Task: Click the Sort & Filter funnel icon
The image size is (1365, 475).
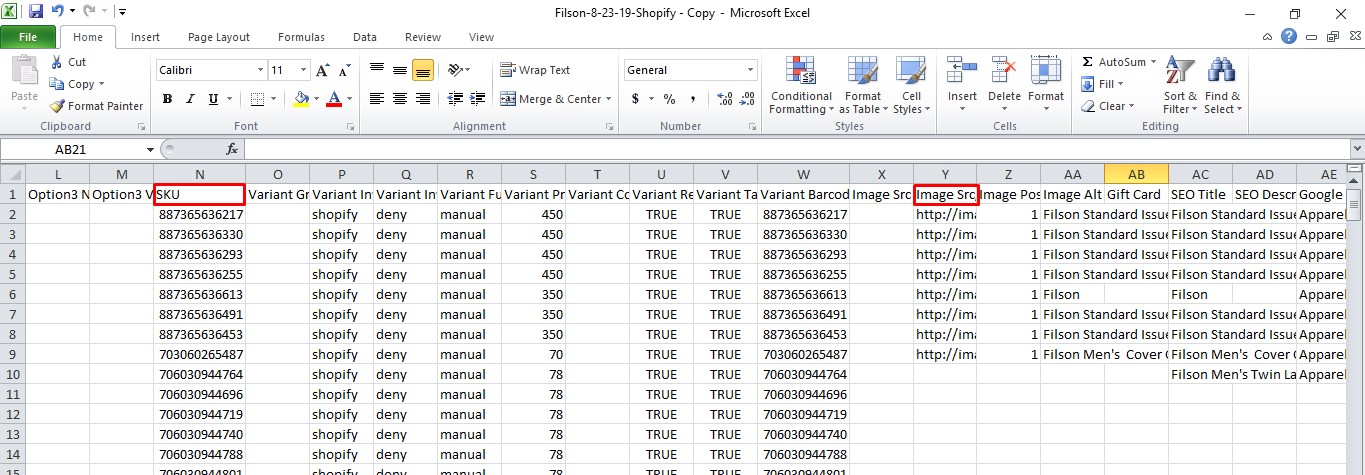Action: (x=1180, y=71)
